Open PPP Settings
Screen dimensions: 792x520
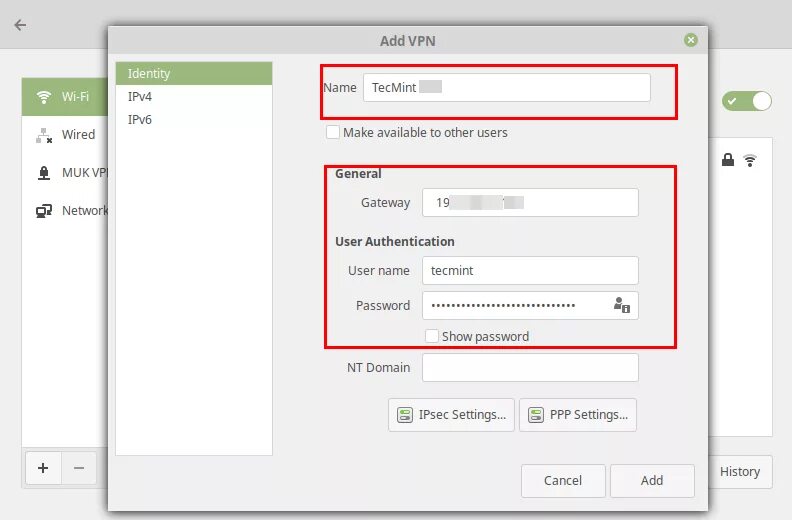(x=578, y=415)
